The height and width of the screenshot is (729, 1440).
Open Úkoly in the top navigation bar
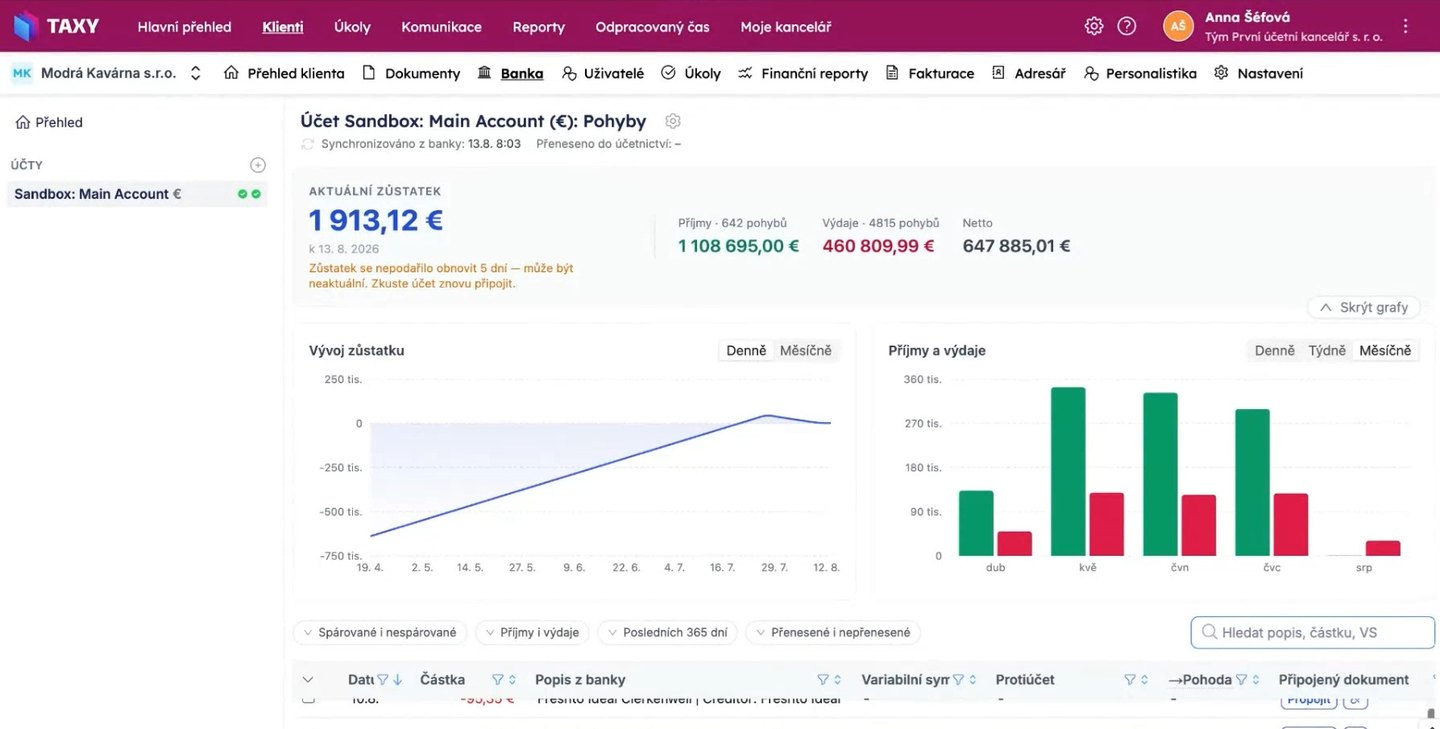(352, 27)
